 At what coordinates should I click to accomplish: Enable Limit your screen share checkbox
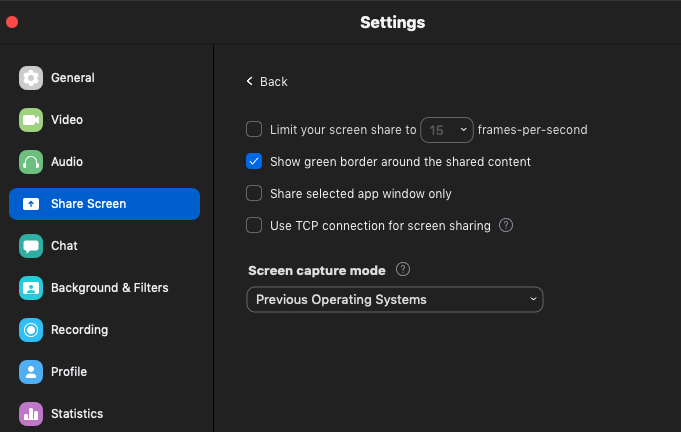tap(254, 129)
